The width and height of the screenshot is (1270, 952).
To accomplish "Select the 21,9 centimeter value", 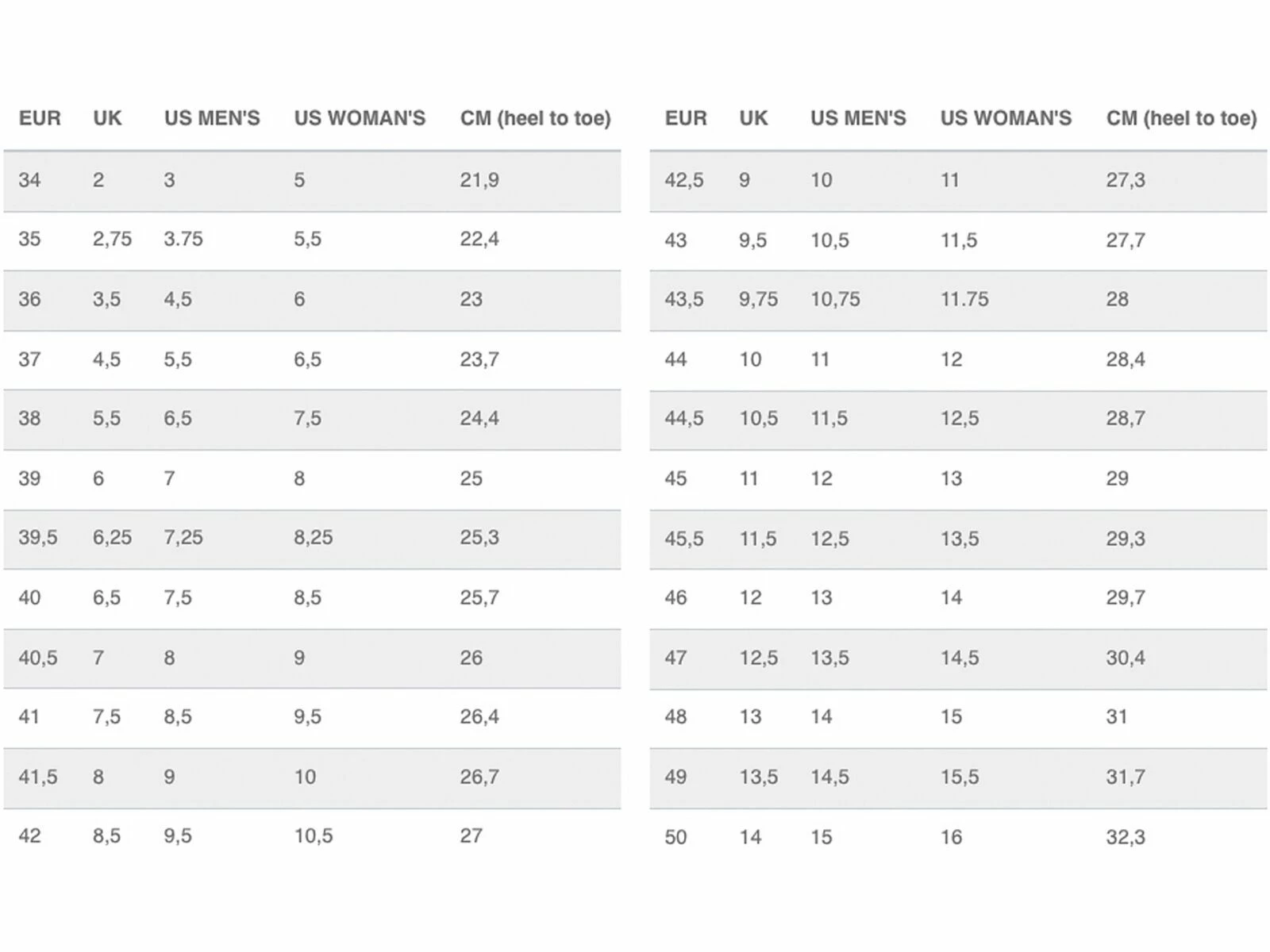I will pos(479,180).
